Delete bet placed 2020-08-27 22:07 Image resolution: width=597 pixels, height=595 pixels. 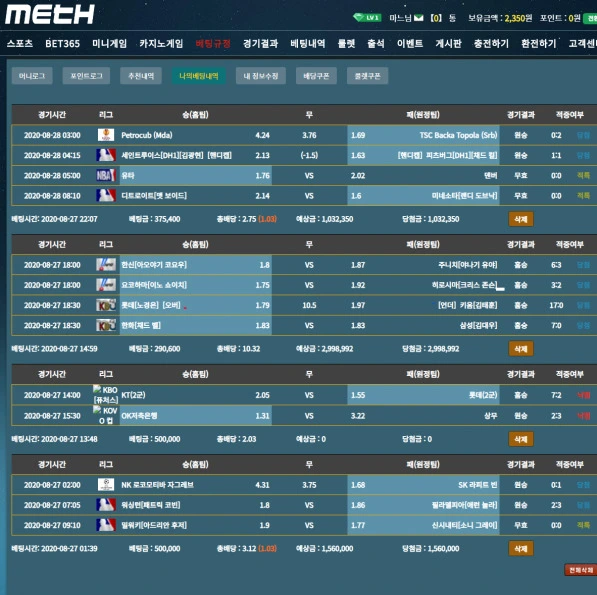(x=521, y=219)
